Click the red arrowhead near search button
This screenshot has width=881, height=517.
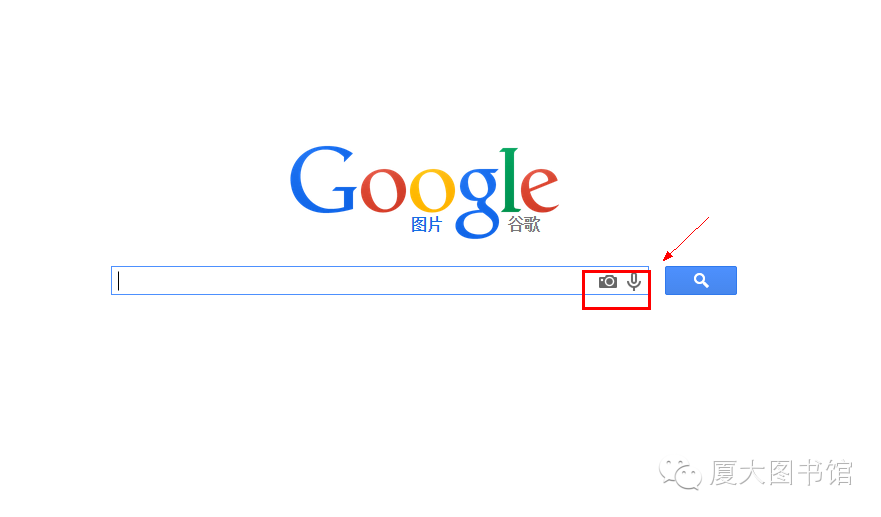click(x=667, y=256)
